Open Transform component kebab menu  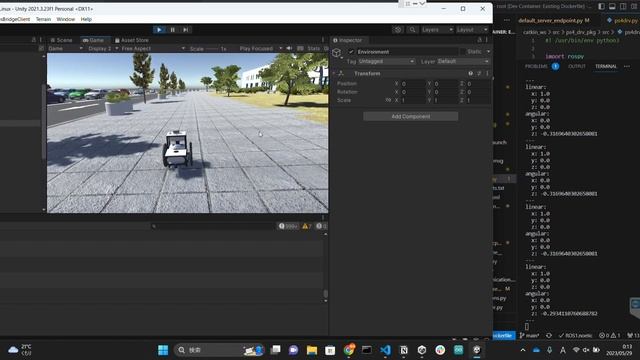487,73
